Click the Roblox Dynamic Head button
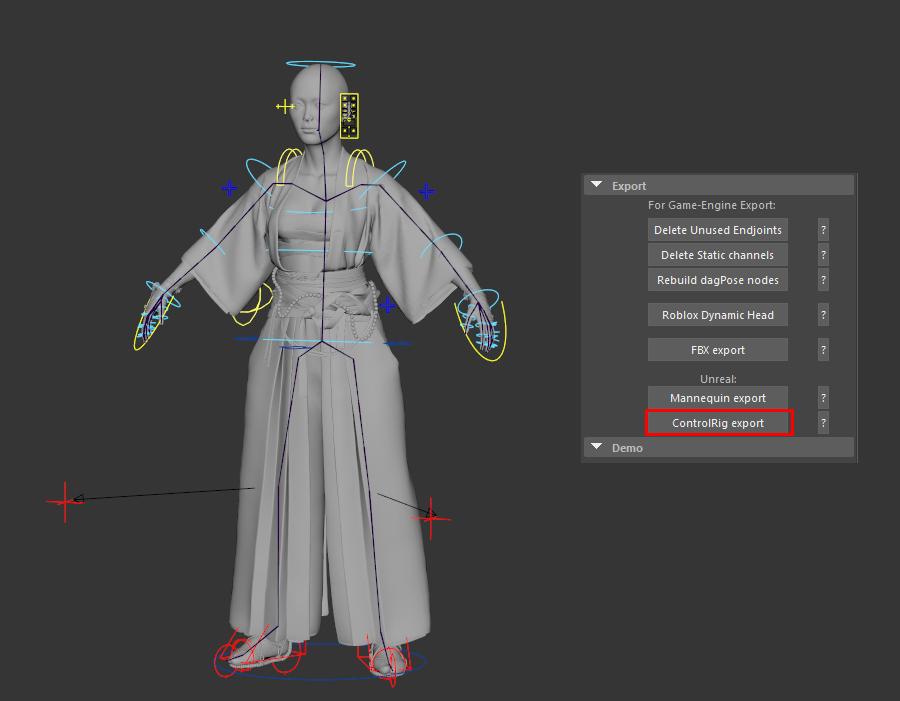Screen dimensions: 900x701 coord(717,315)
